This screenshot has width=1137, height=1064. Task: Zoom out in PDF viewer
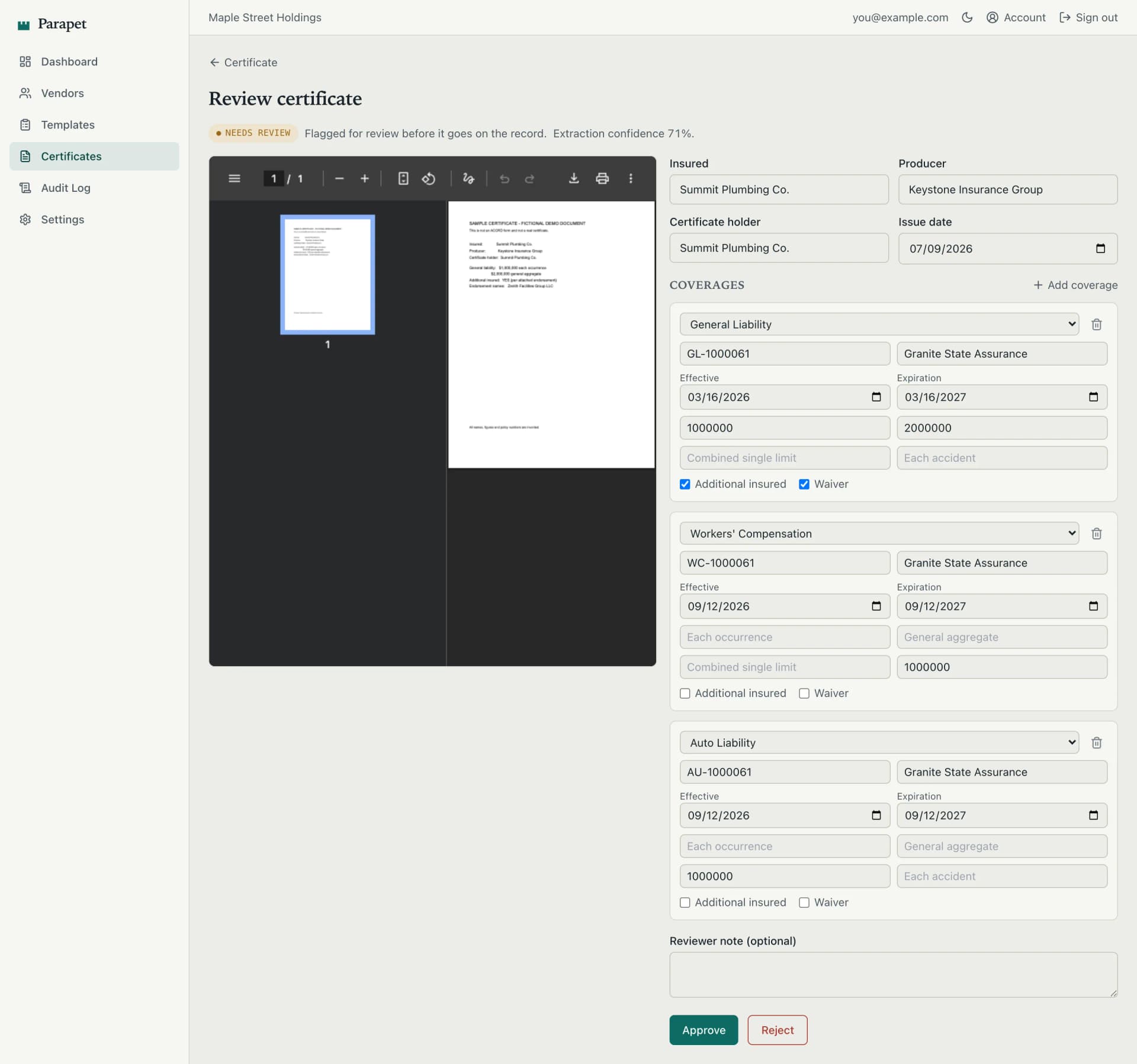tap(339, 178)
